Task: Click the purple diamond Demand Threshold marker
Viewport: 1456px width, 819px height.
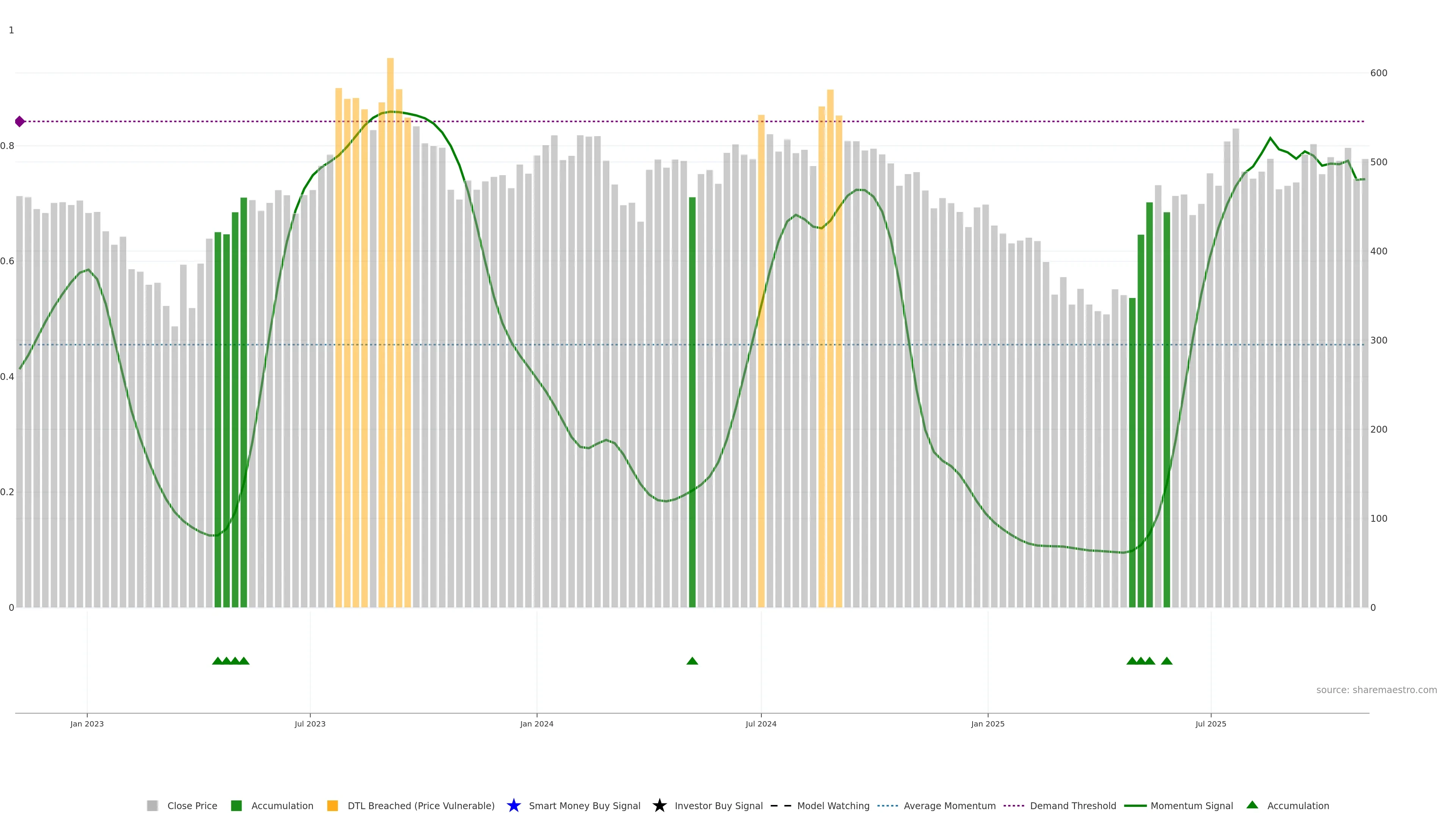Action: pyautogui.click(x=20, y=121)
